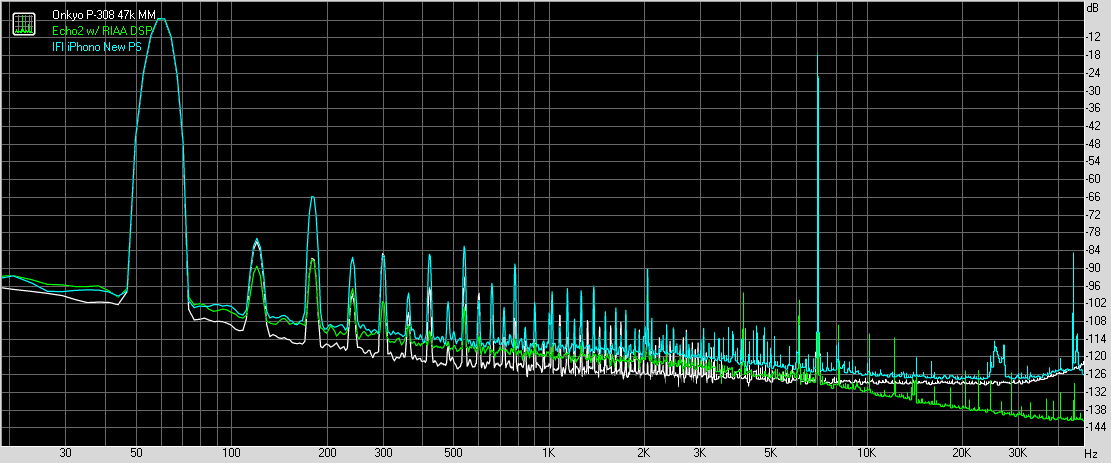Click the -96 dB axis label
Viewport: 1111px width, 463px height.
click(x=1093, y=285)
